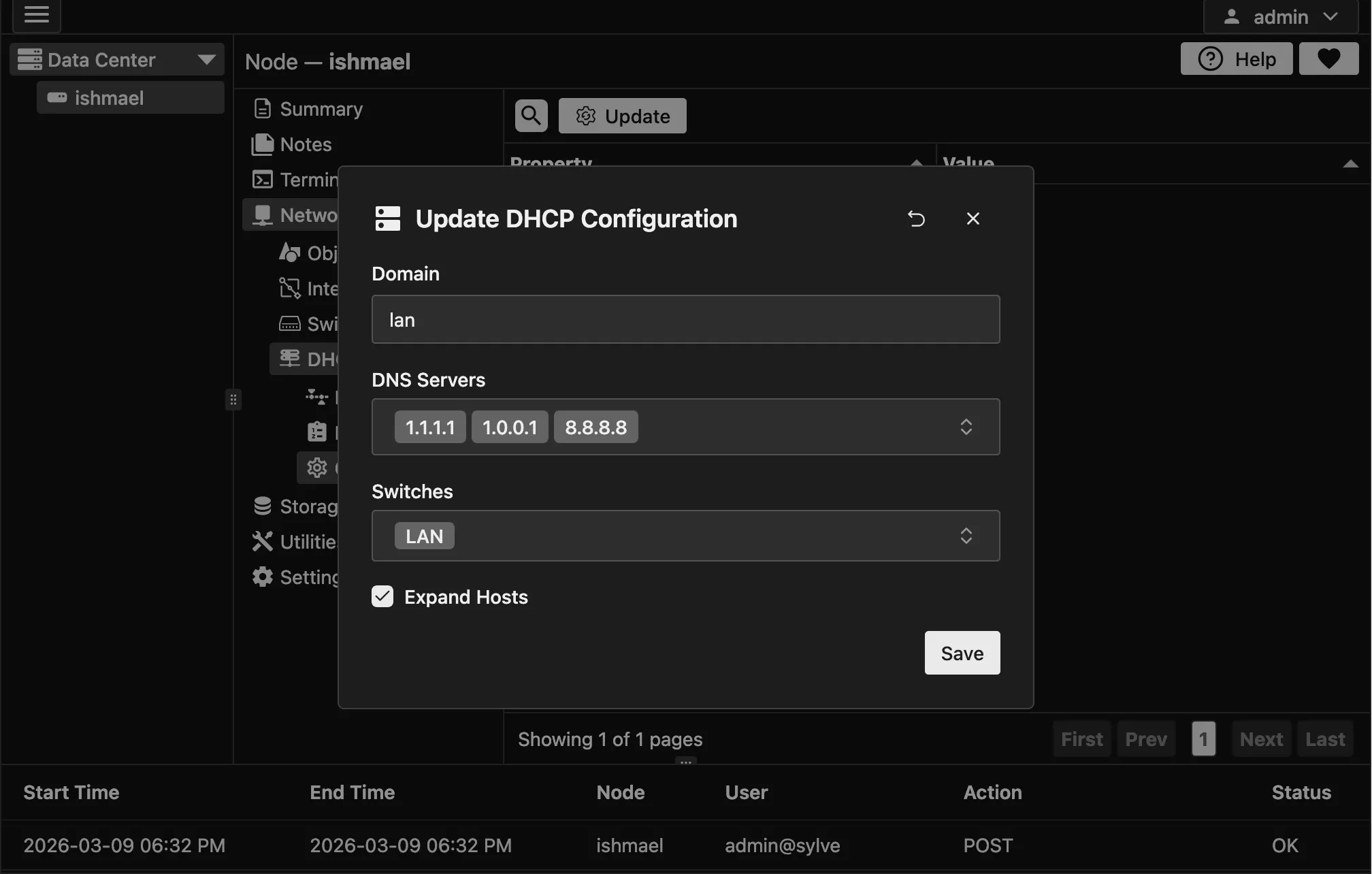Viewport: 1372px width, 874px height.
Task: Select Notes in the sidebar
Action: pyautogui.click(x=306, y=144)
